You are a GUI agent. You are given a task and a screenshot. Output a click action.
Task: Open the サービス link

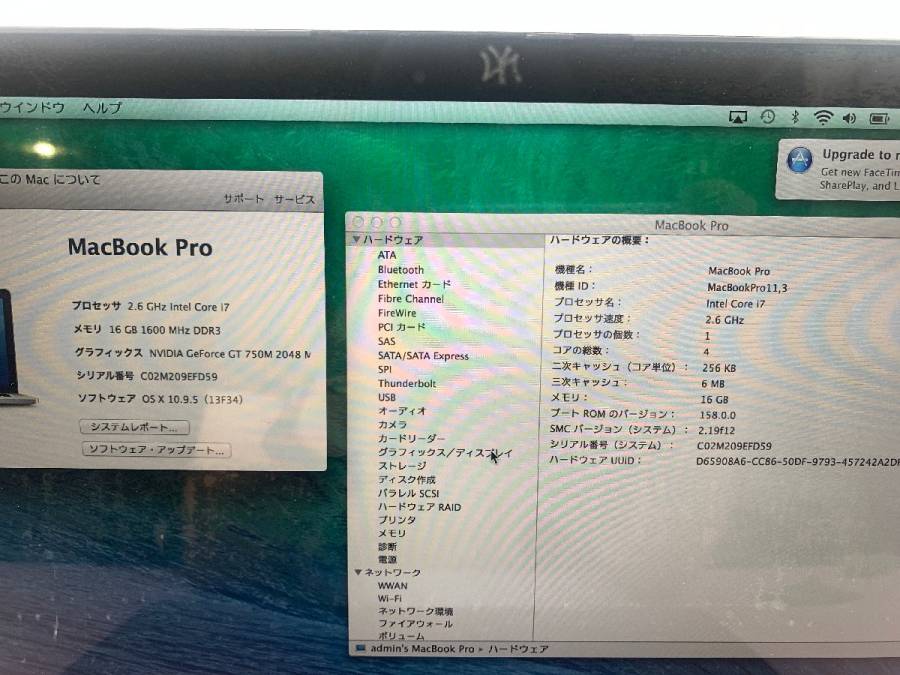[295, 199]
